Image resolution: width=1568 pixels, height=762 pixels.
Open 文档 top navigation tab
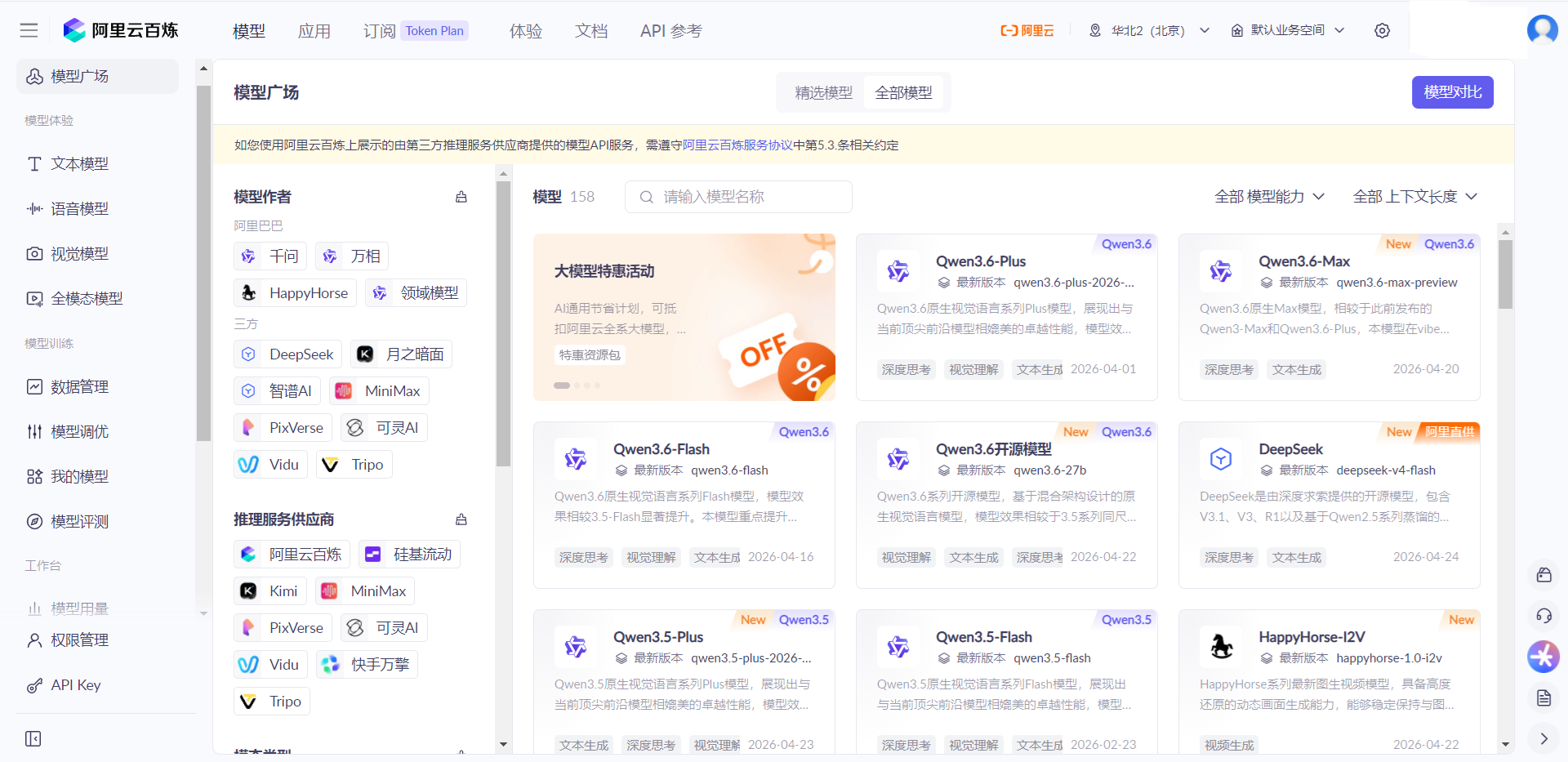(591, 31)
